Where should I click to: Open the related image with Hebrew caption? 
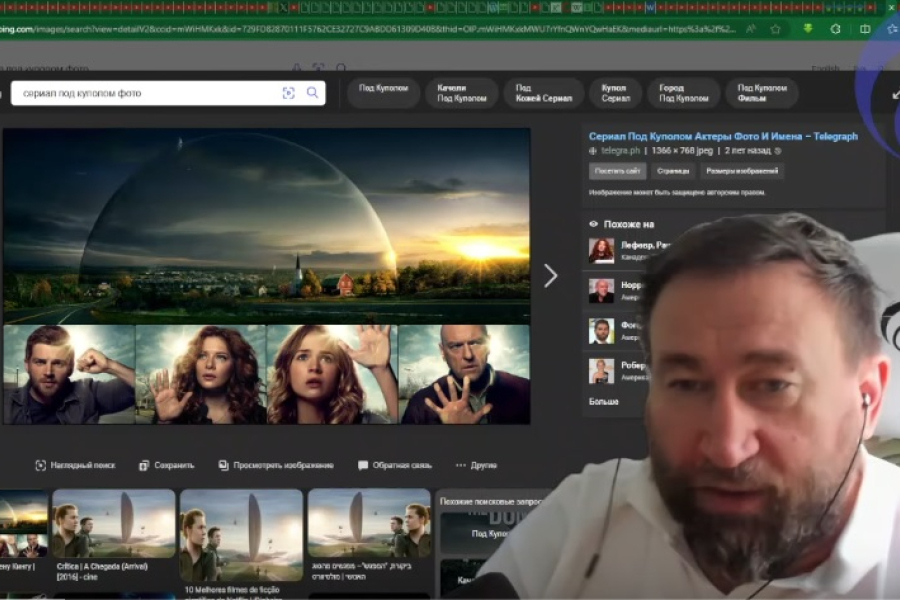pyautogui.click(x=368, y=523)
